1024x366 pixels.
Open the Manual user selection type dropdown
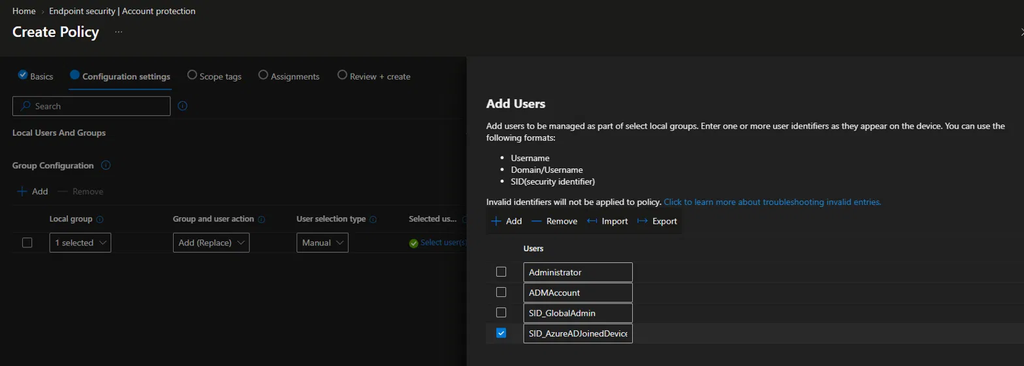coord(323,242)
